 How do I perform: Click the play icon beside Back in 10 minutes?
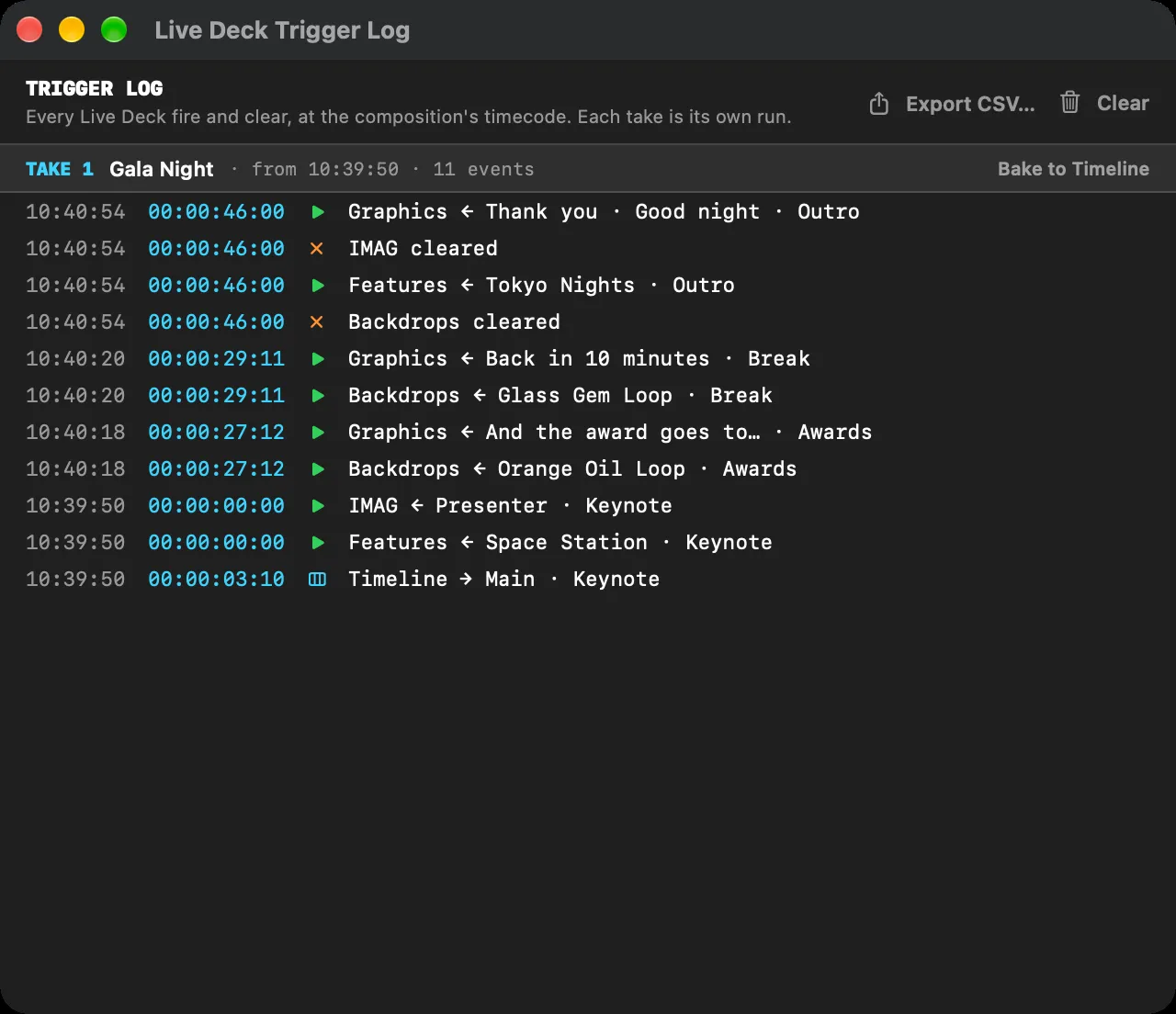(x=318, y=359)
